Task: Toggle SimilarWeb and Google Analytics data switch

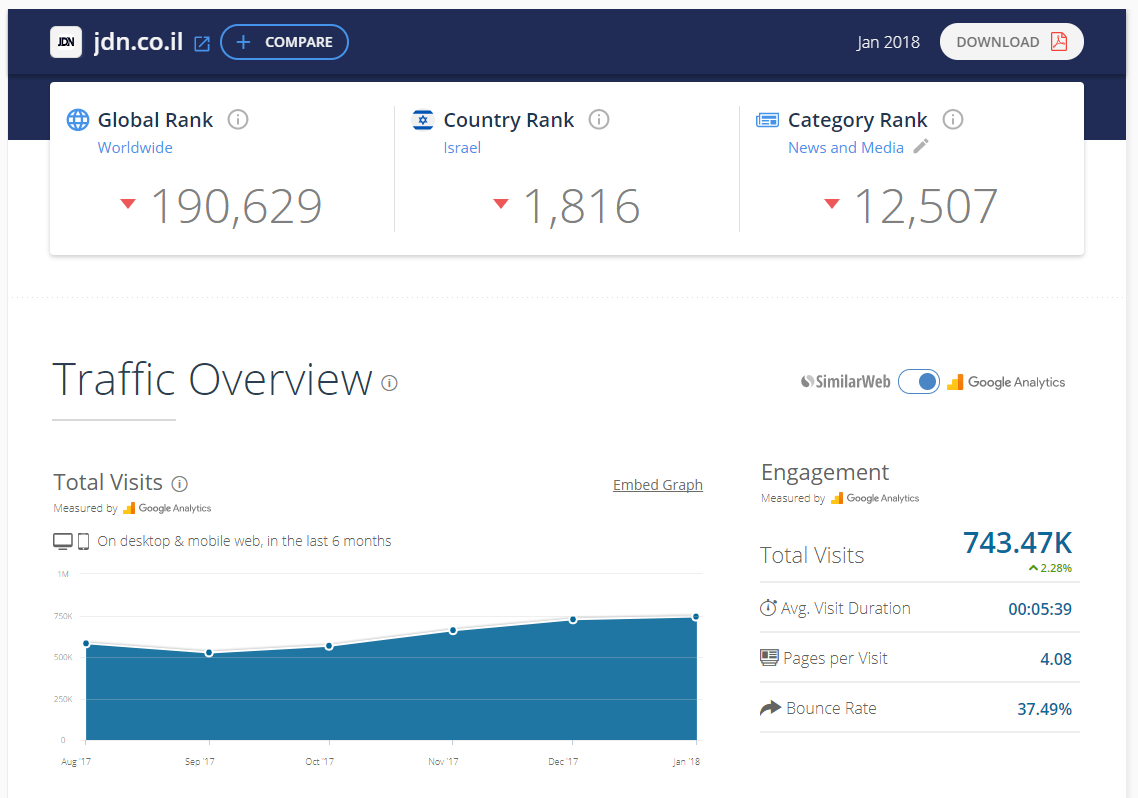Action: [918, 382]
